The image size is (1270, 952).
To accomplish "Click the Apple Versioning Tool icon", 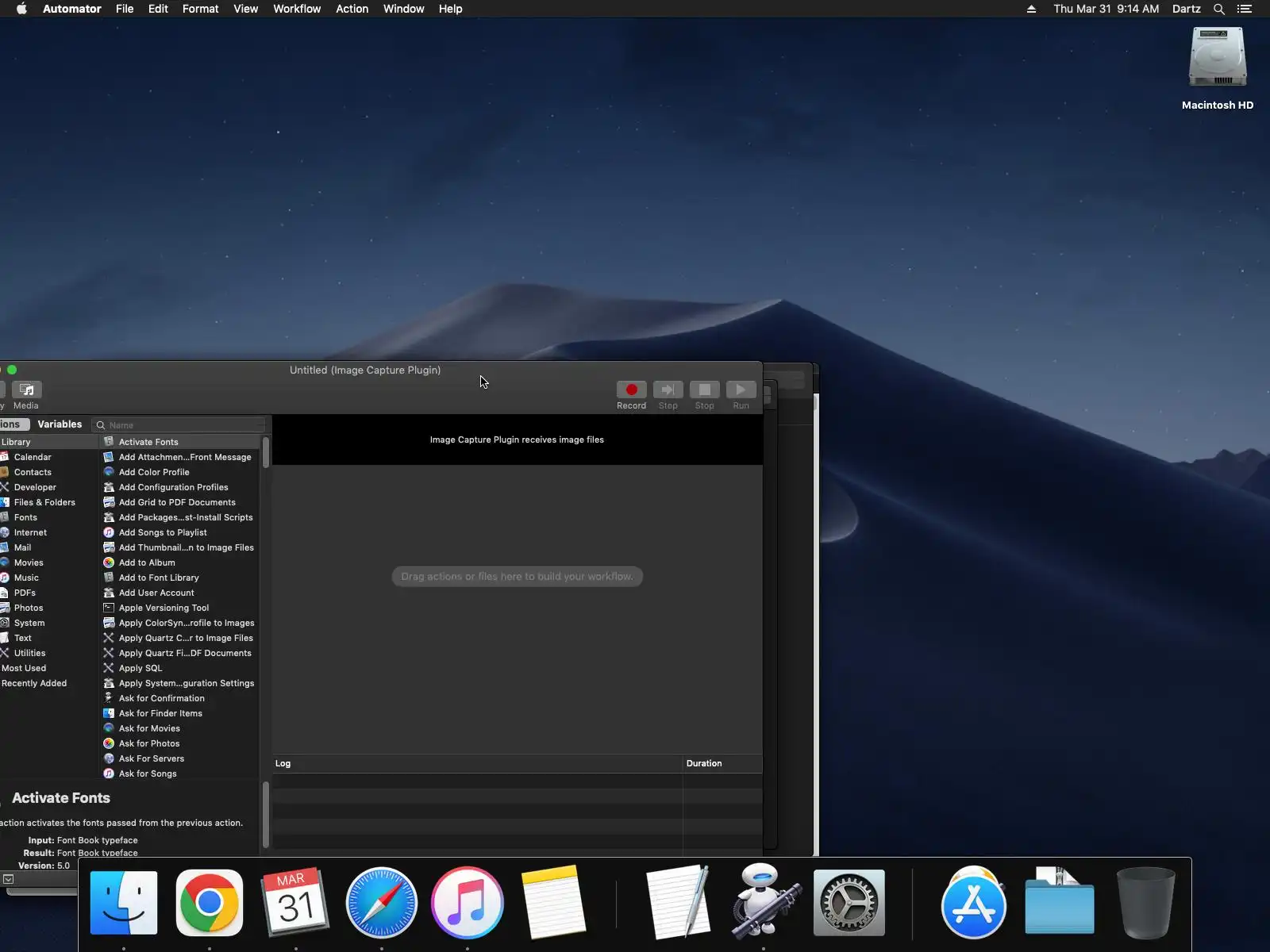I will point(109,608).
